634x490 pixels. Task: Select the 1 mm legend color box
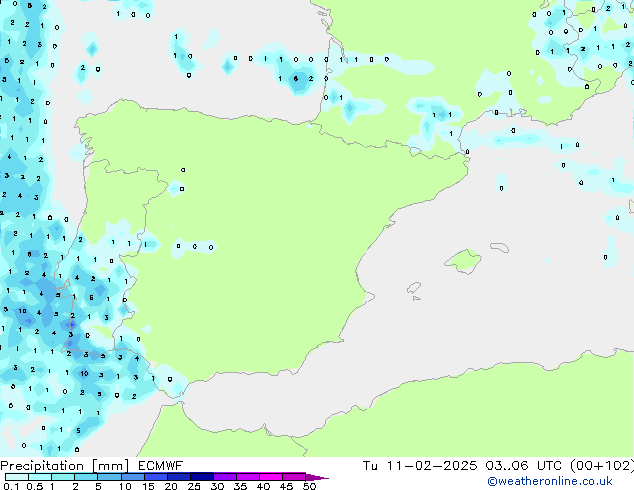[63, 477]
